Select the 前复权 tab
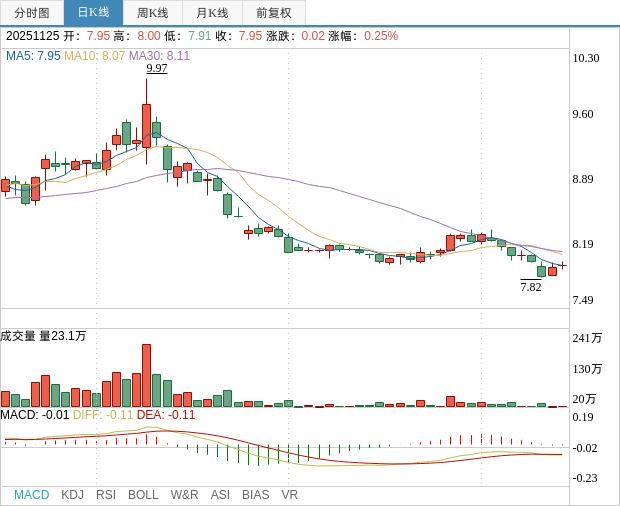620x506 pixels. pyautogui.click(x=274, y=13)
